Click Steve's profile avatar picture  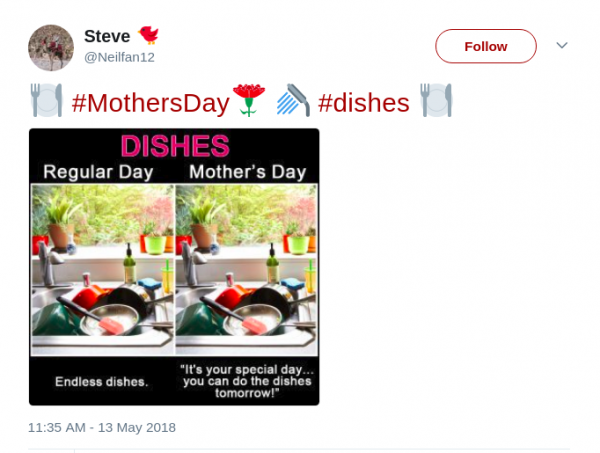pos(51,47)
